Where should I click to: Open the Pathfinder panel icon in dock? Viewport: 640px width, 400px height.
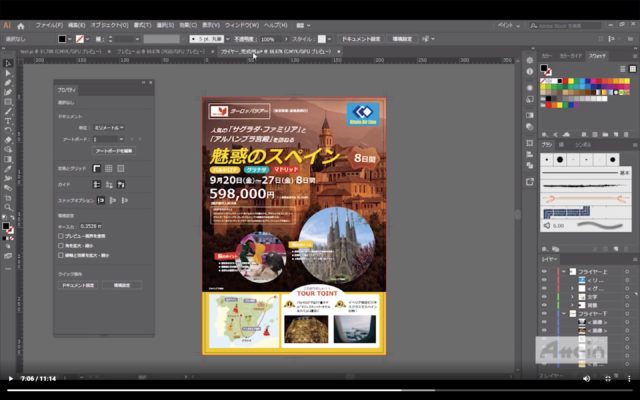coord(530,165)
